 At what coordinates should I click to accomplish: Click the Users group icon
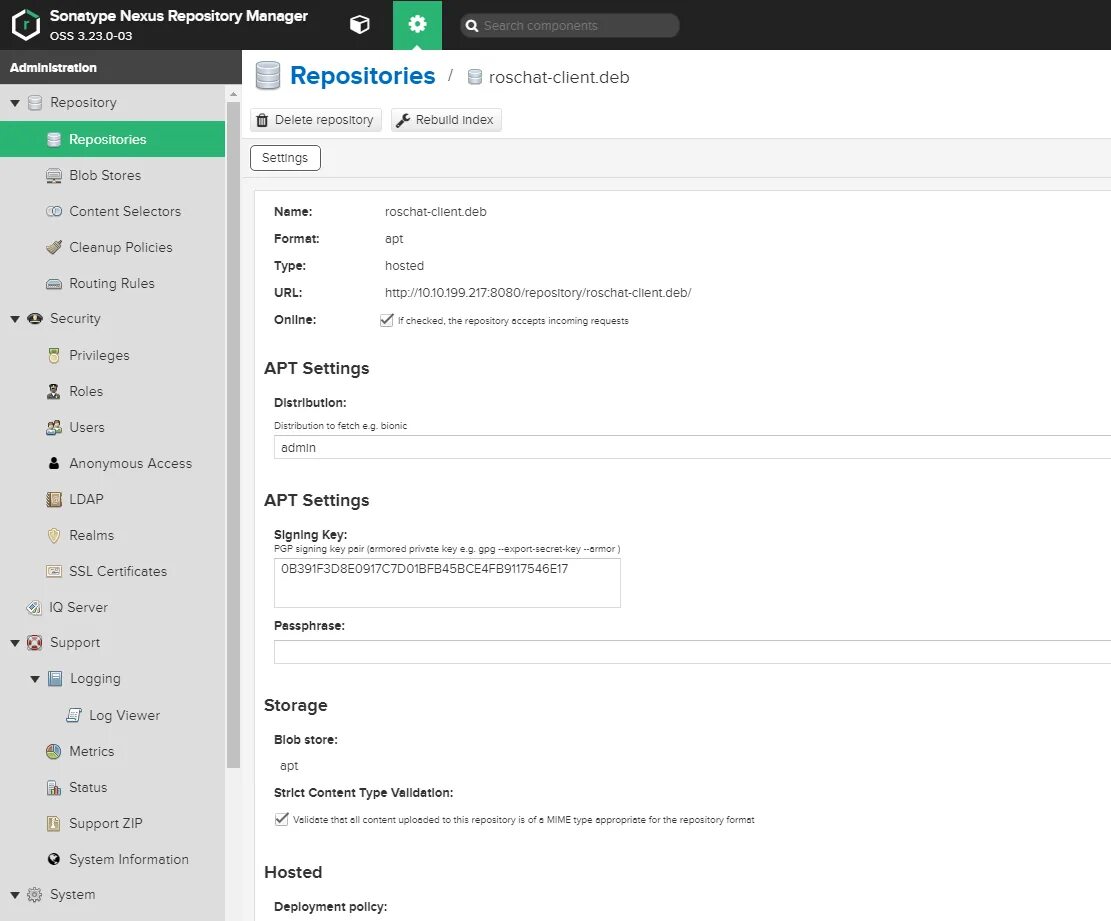tap(54, 427)
